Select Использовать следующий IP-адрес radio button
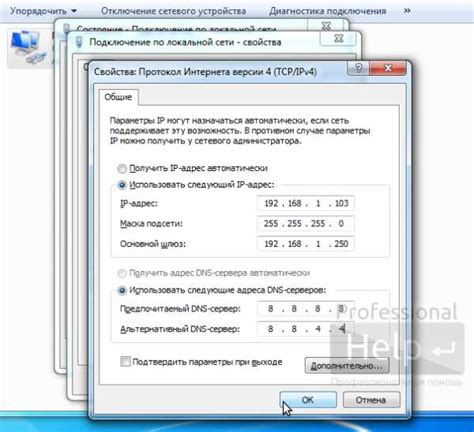This screenshot has width=474, height=432. tap(122, 185)
